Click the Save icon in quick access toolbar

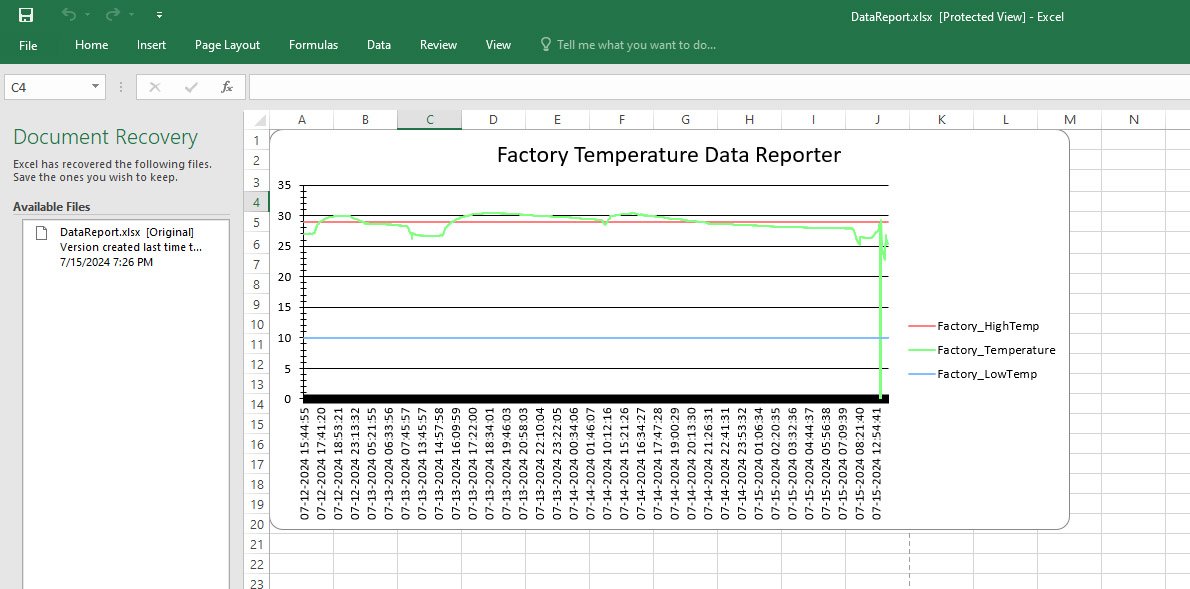pos(26,15)
